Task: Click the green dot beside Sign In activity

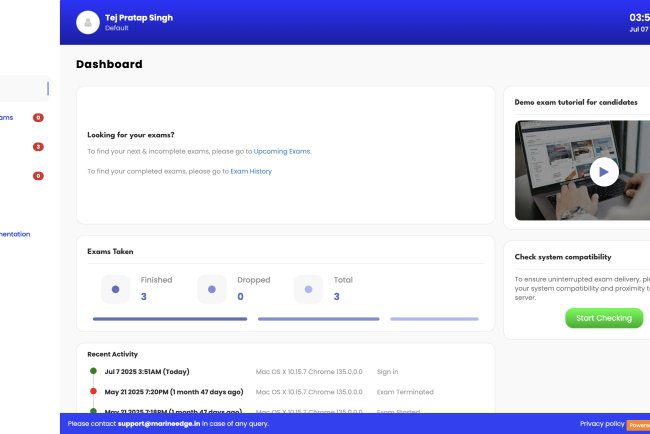Action: pos(93,371)
